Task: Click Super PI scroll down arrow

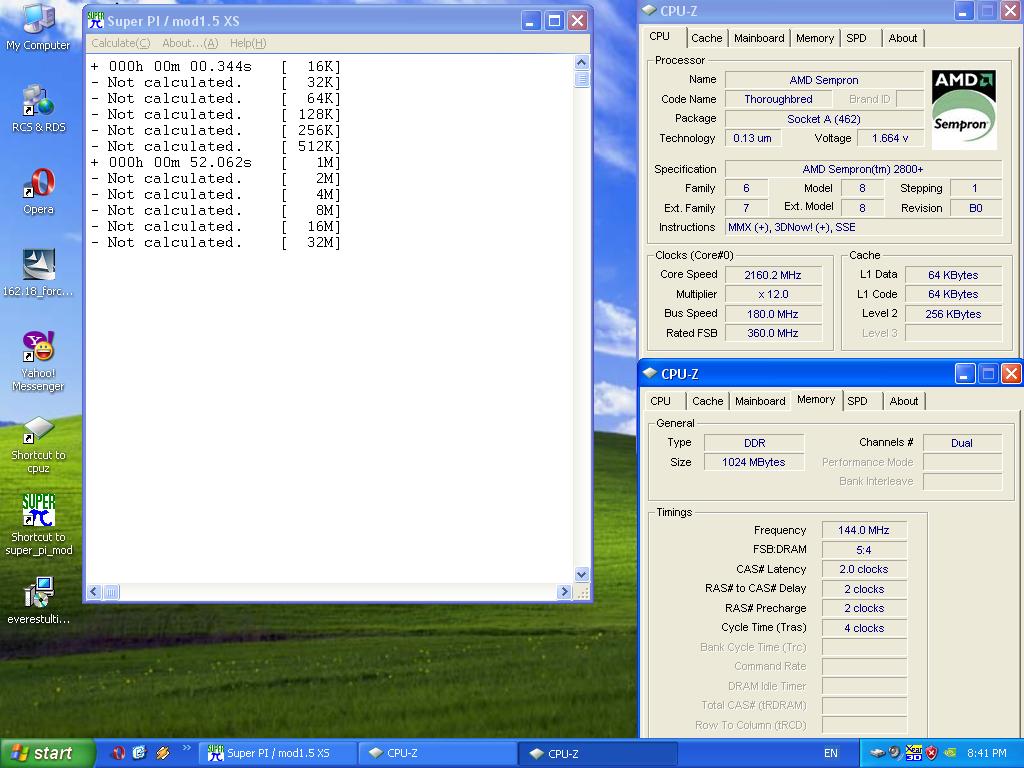Action: click(x=581, y=574)
